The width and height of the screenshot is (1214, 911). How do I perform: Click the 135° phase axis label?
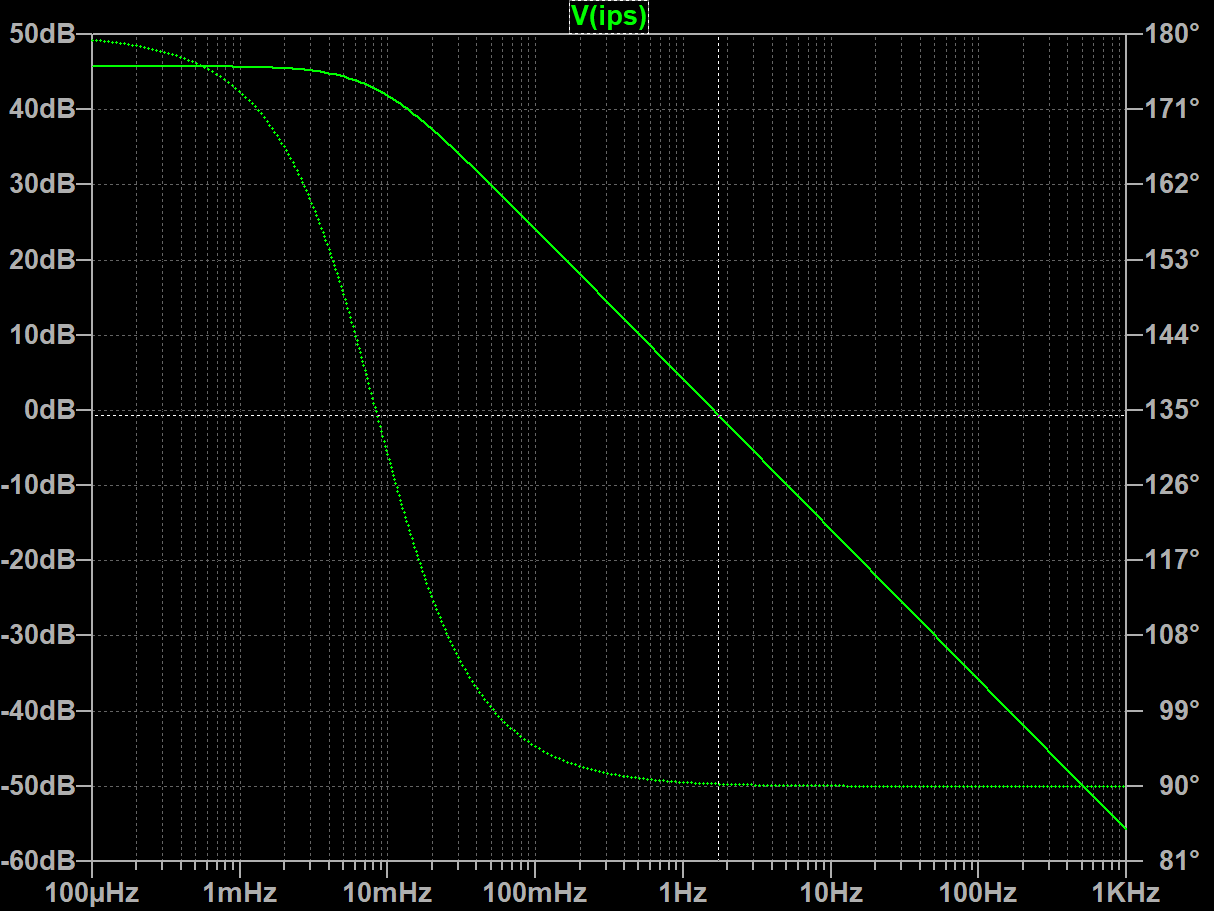[x=1173, y=410]
